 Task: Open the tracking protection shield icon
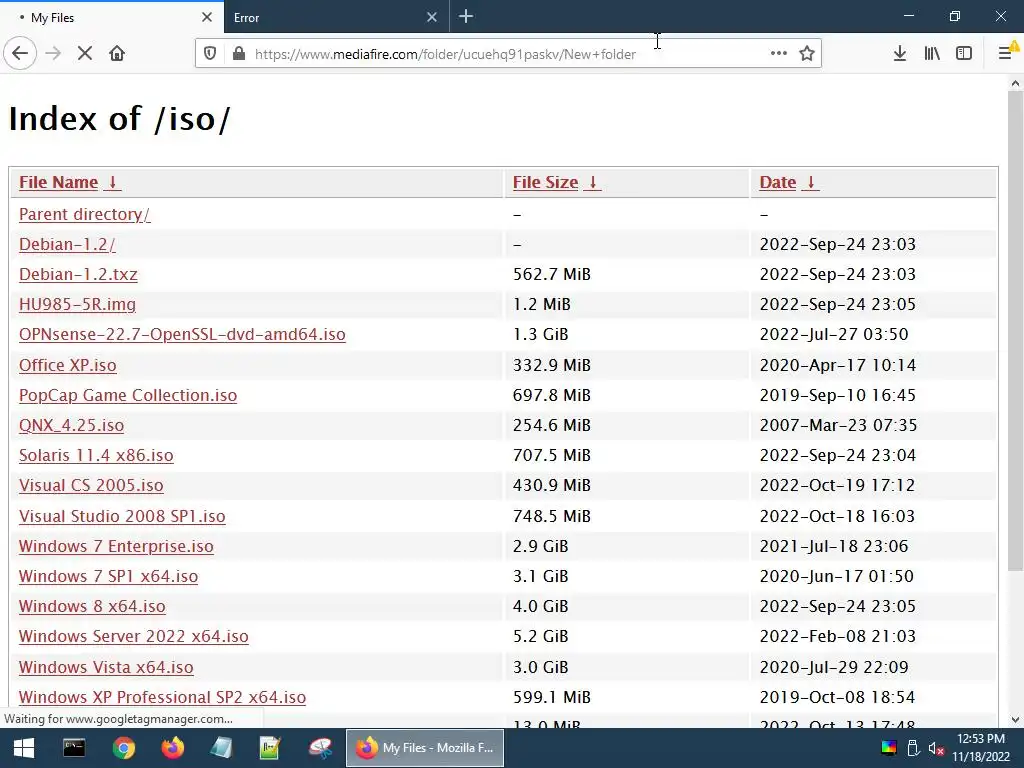(210, 54)
